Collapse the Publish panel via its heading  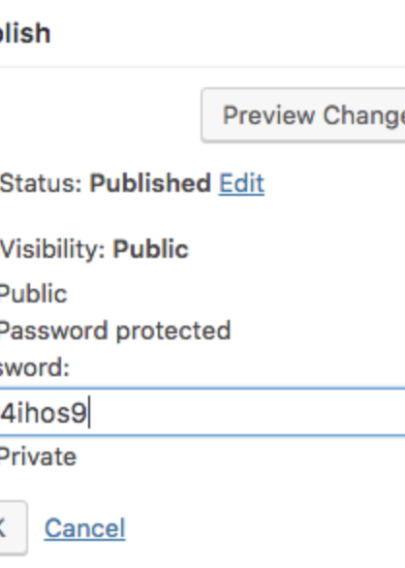(x=25, y=34)
